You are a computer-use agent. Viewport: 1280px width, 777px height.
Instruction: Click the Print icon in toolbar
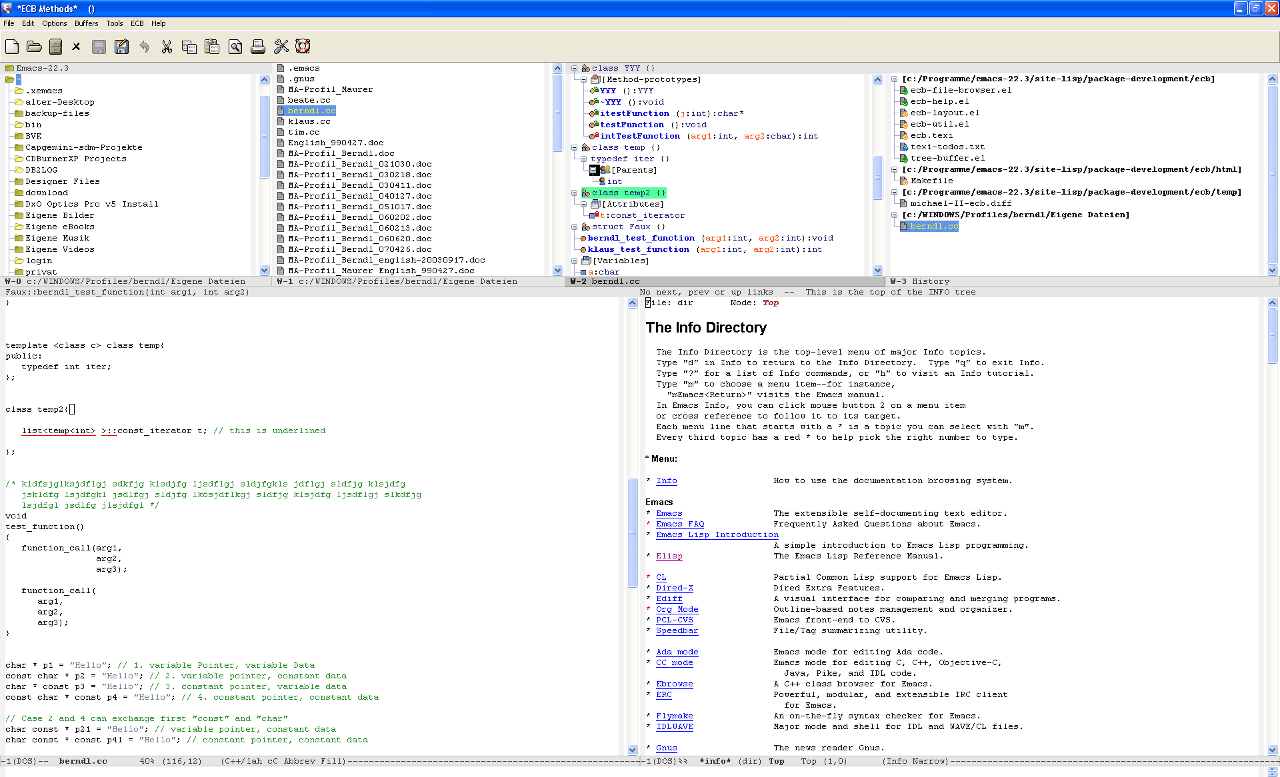coord(257,46)
